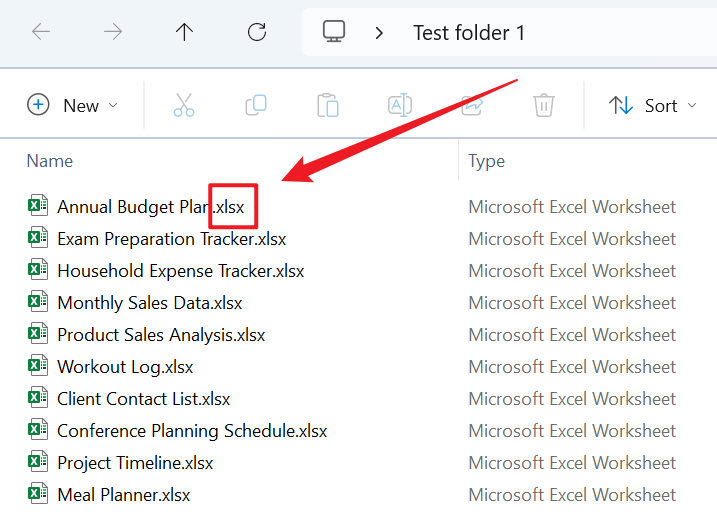Open the New item dropdown
717x527 pixels.
tap(72, 105)
